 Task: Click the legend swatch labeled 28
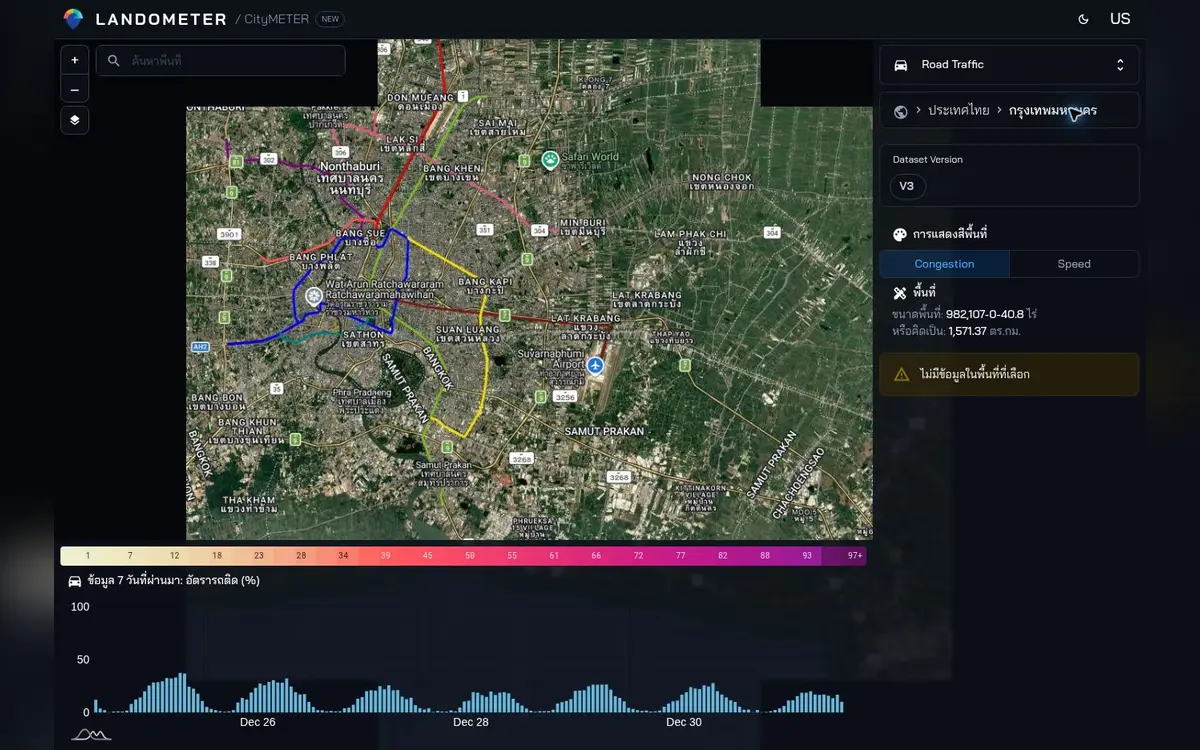(300, 555)
